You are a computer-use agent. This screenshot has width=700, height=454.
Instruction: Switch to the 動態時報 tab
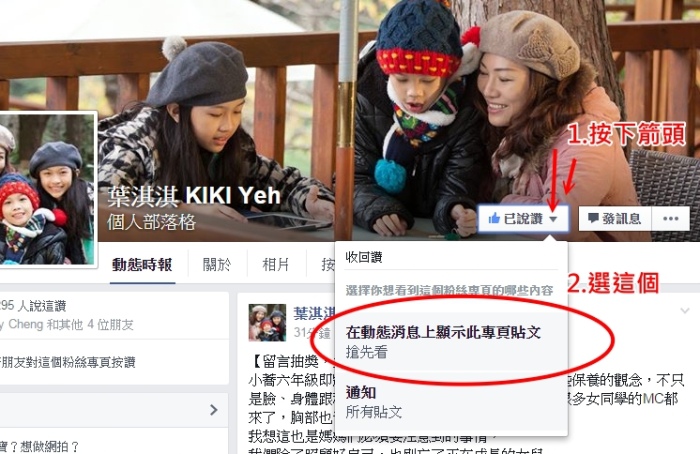click(142, 265)
